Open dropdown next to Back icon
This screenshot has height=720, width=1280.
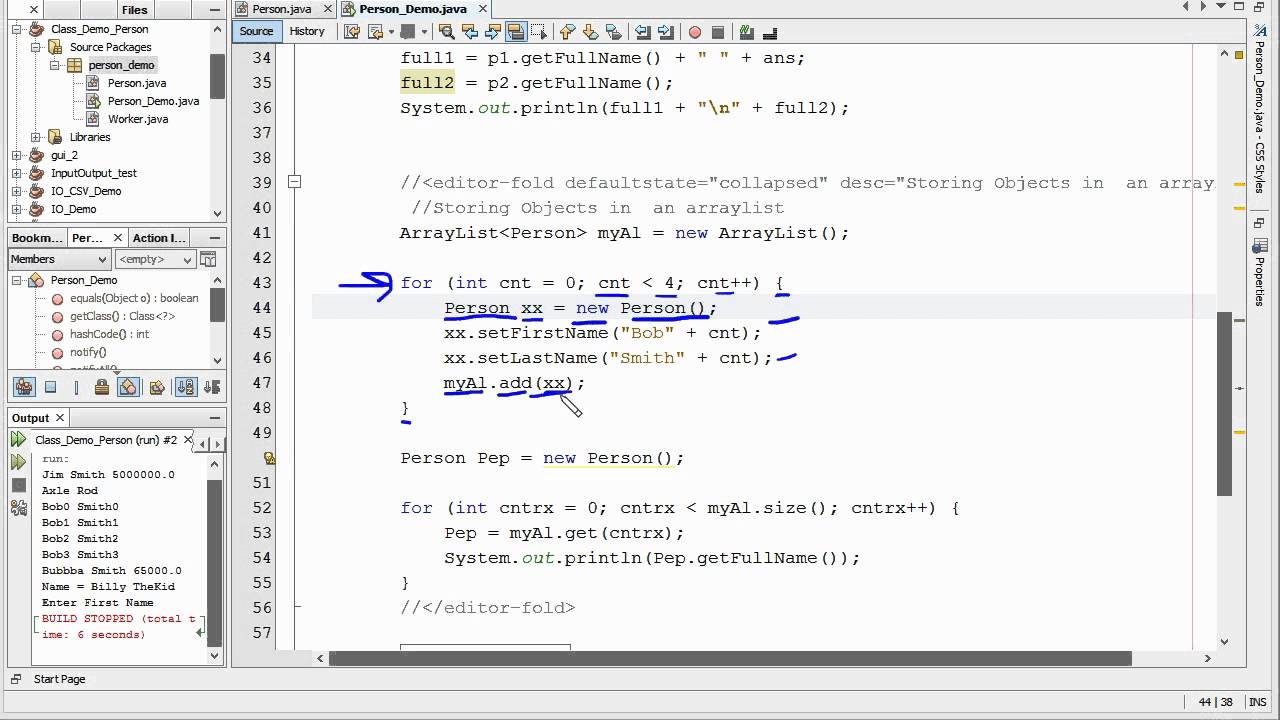(x=391, y=31)
